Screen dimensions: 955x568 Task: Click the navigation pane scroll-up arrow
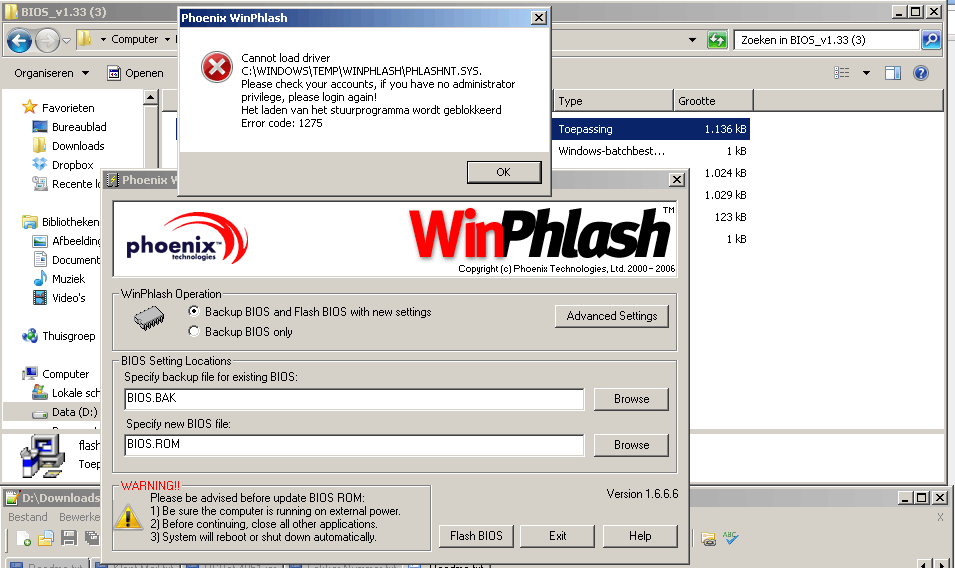pos(150,97)
